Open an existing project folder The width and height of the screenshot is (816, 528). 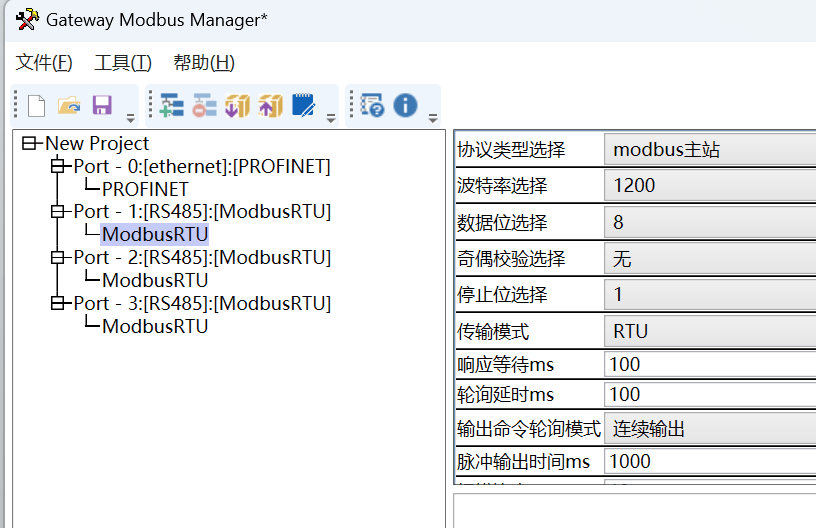pyautogui.click(x=69, y=106)
